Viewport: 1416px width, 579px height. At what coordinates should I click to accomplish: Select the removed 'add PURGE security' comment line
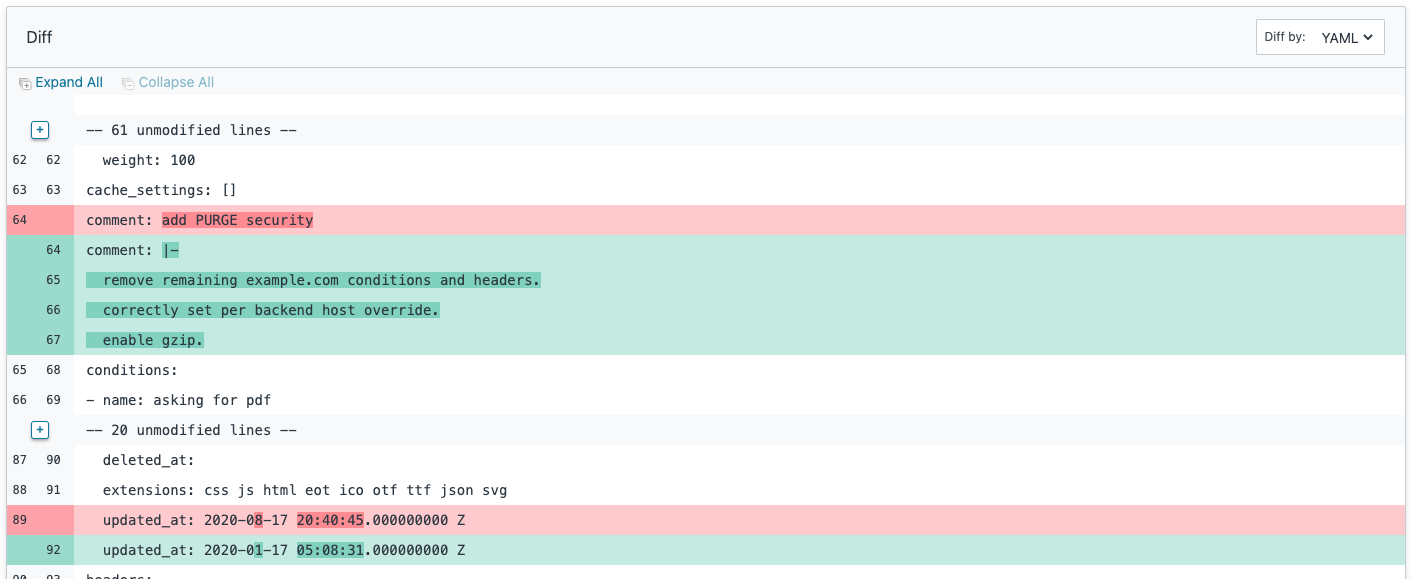click(x=237, y=220)
